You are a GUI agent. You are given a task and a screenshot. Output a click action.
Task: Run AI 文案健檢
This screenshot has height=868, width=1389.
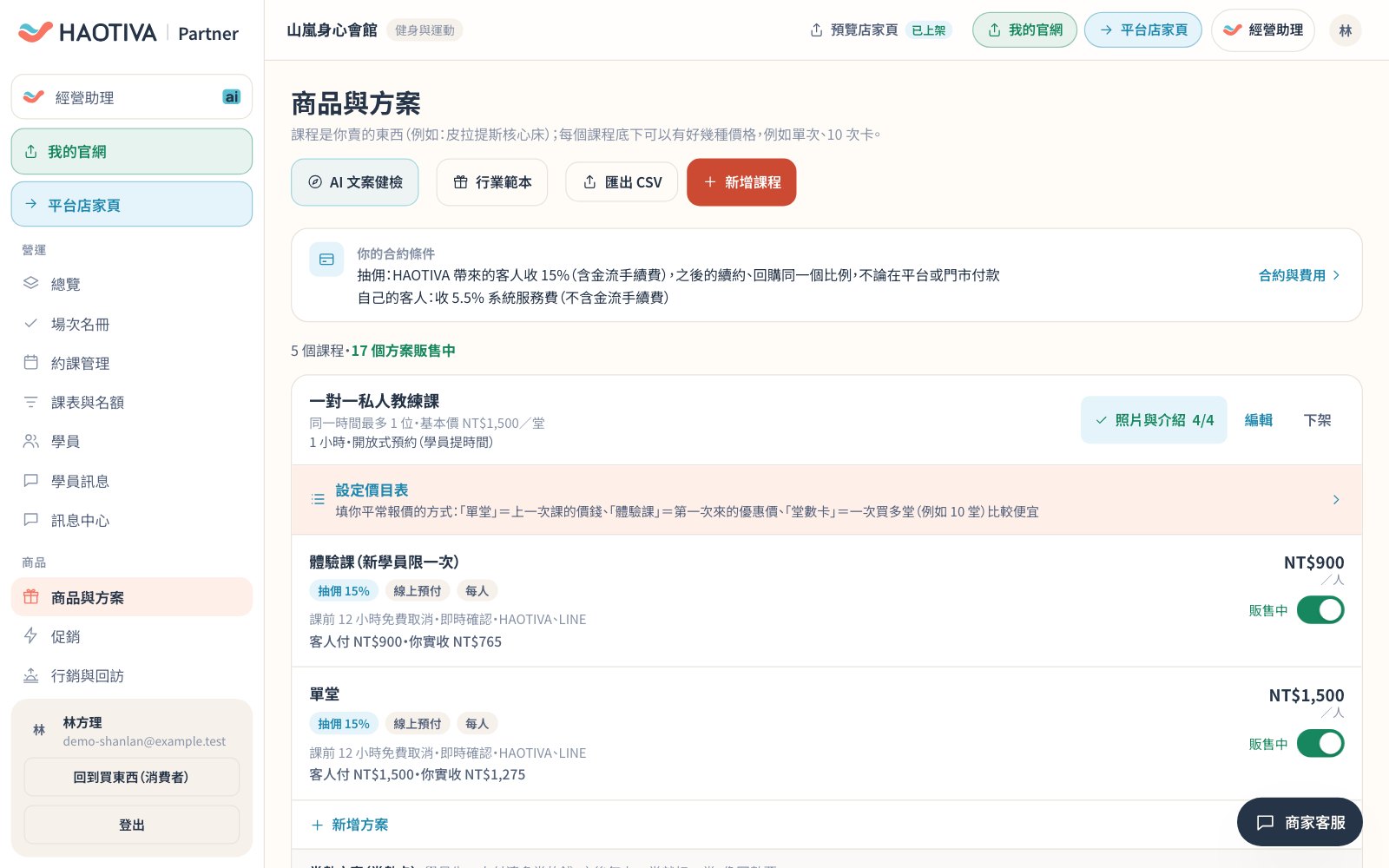click(x=355, y=182)
